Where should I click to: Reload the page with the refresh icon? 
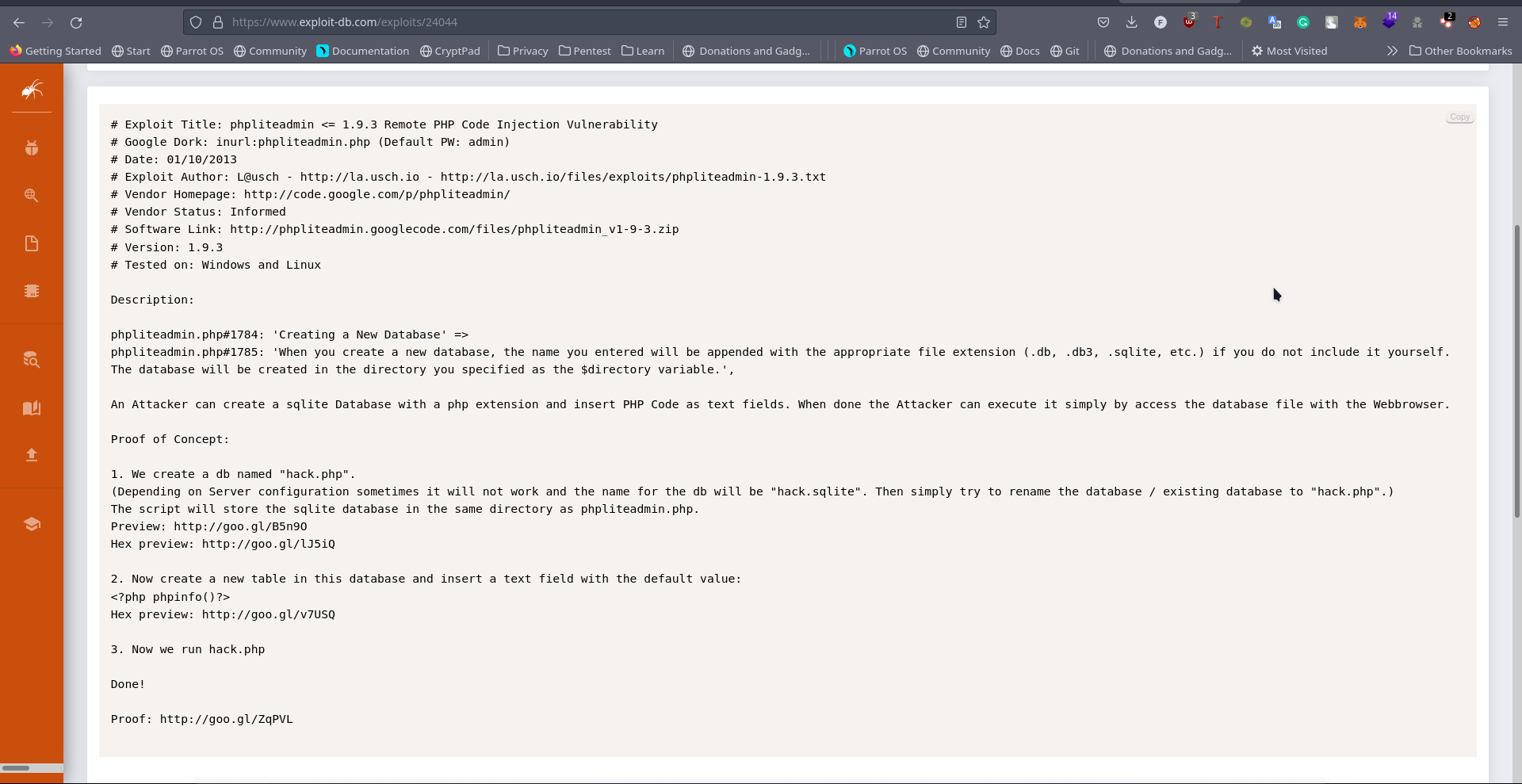pos(76,22)
